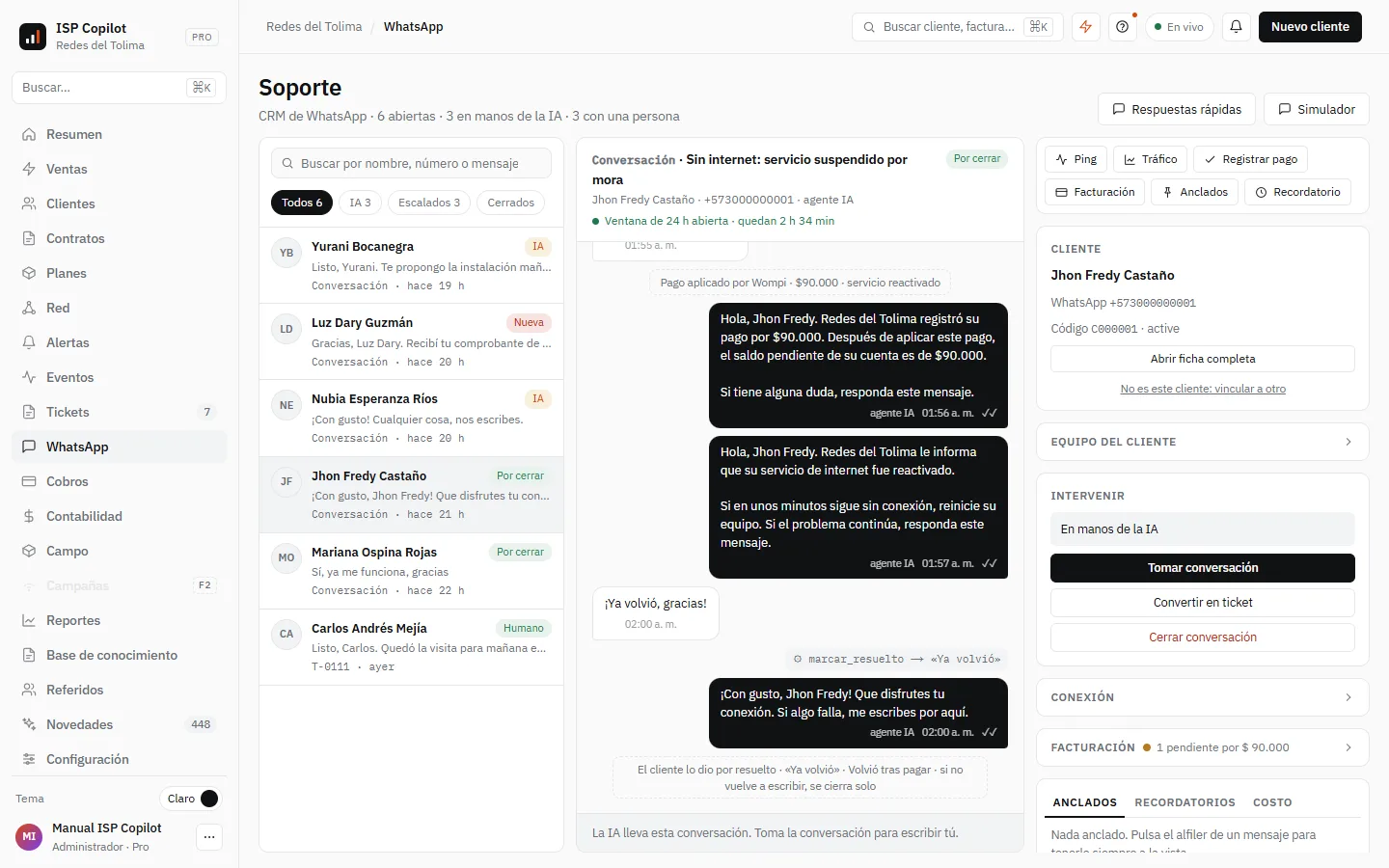Open Resumen from the sidebar

[120, 134]
